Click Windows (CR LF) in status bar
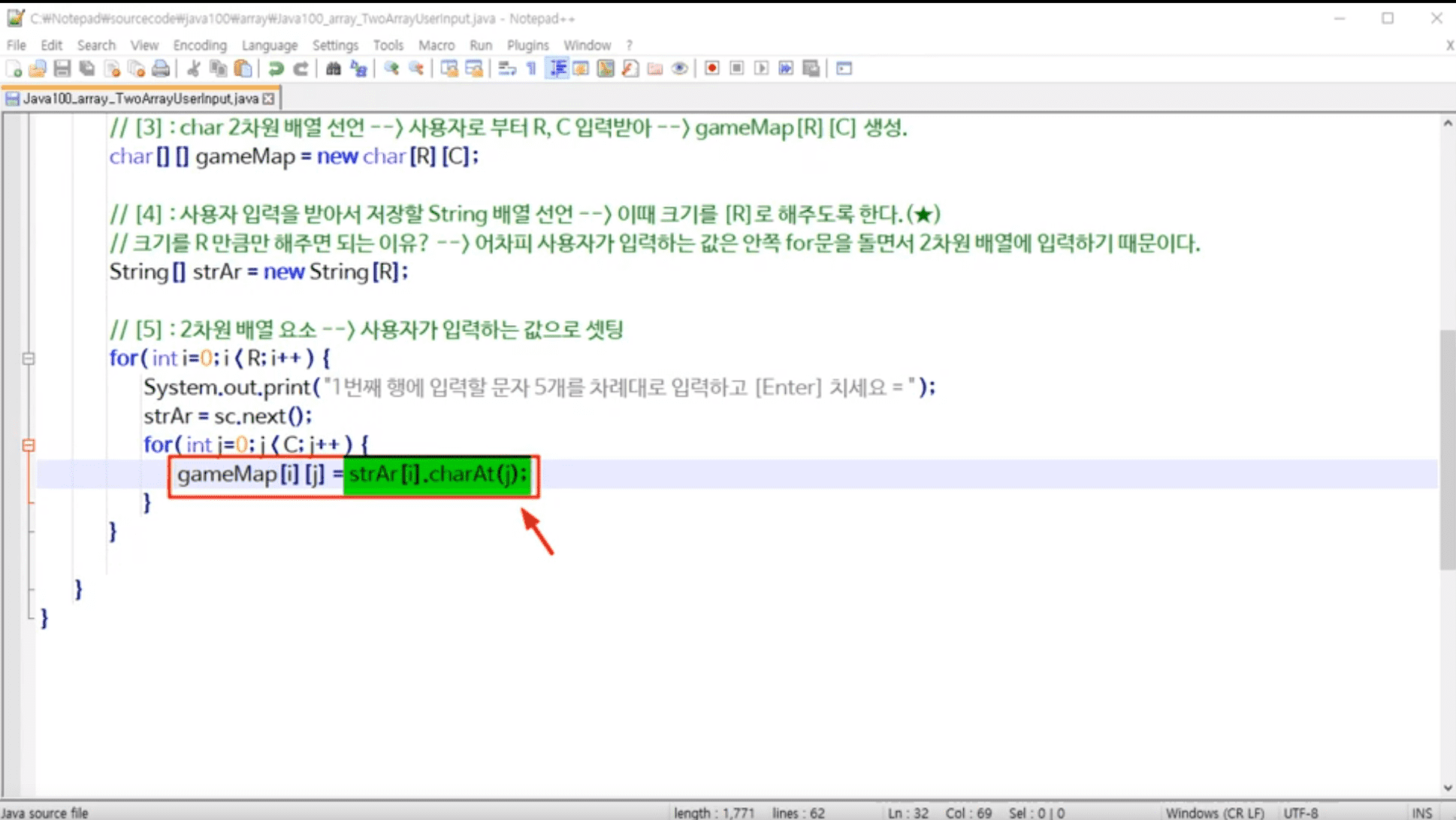 (1214, 812)
